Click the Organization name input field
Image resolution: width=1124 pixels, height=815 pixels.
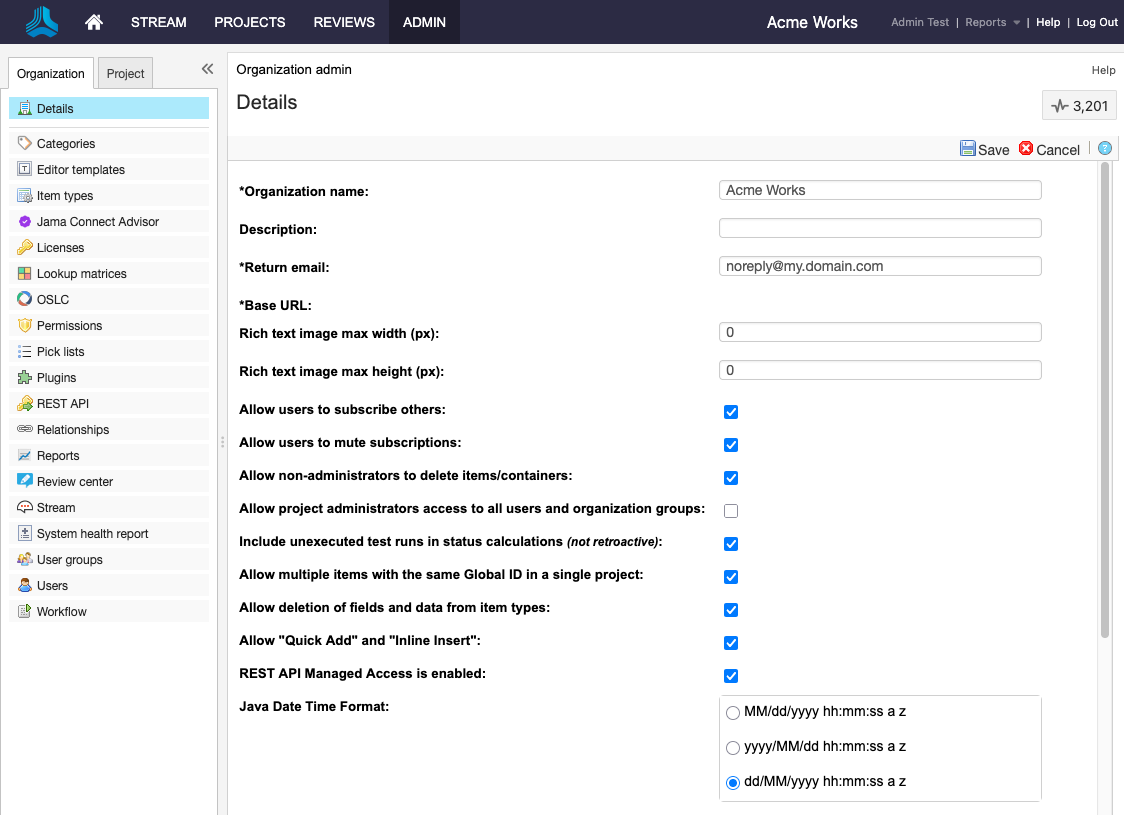coord(879,190)
